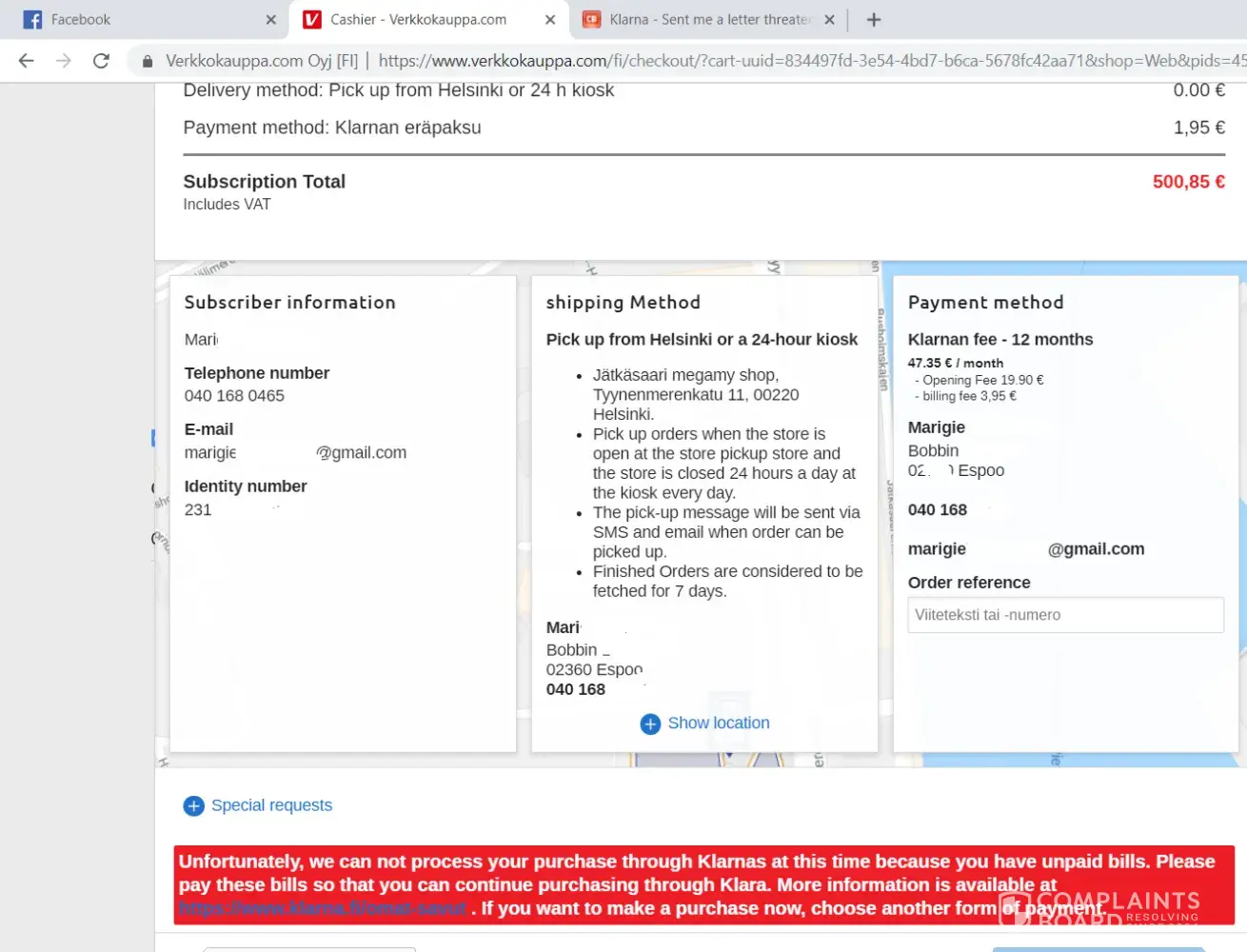This screenshot has width=1247, height=952.
Task: Open a new browser tab
Action: coord(874,19)
